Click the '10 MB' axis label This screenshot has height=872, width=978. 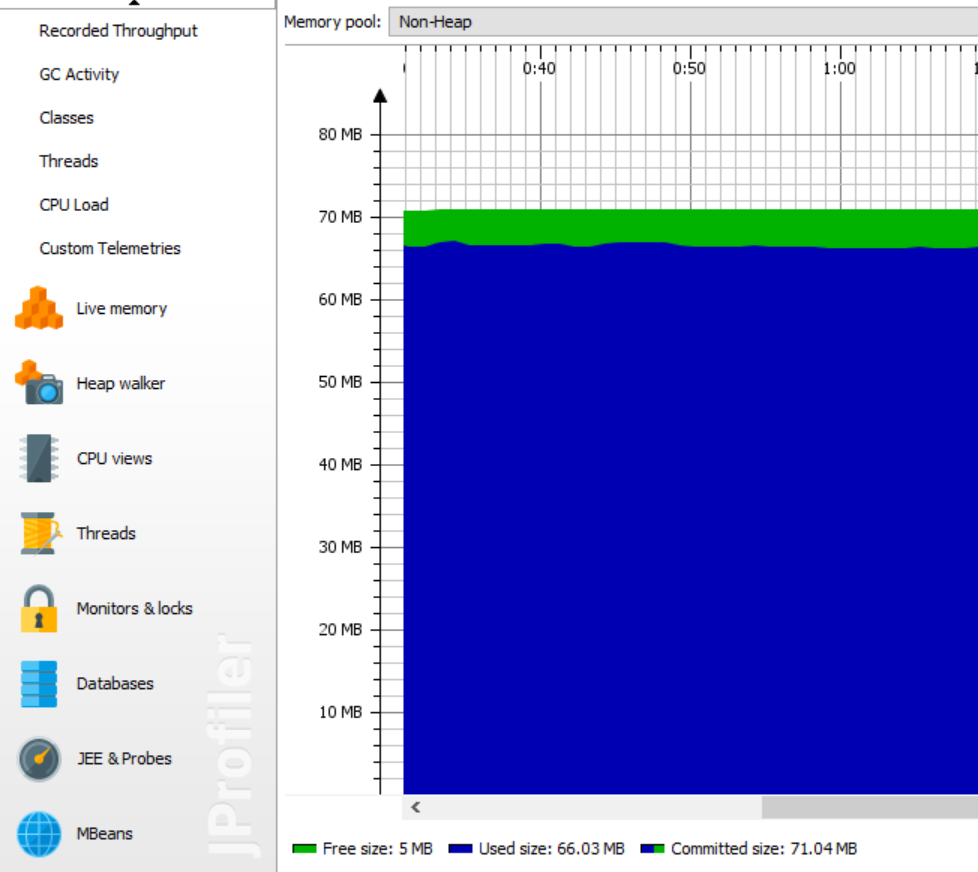340,712
